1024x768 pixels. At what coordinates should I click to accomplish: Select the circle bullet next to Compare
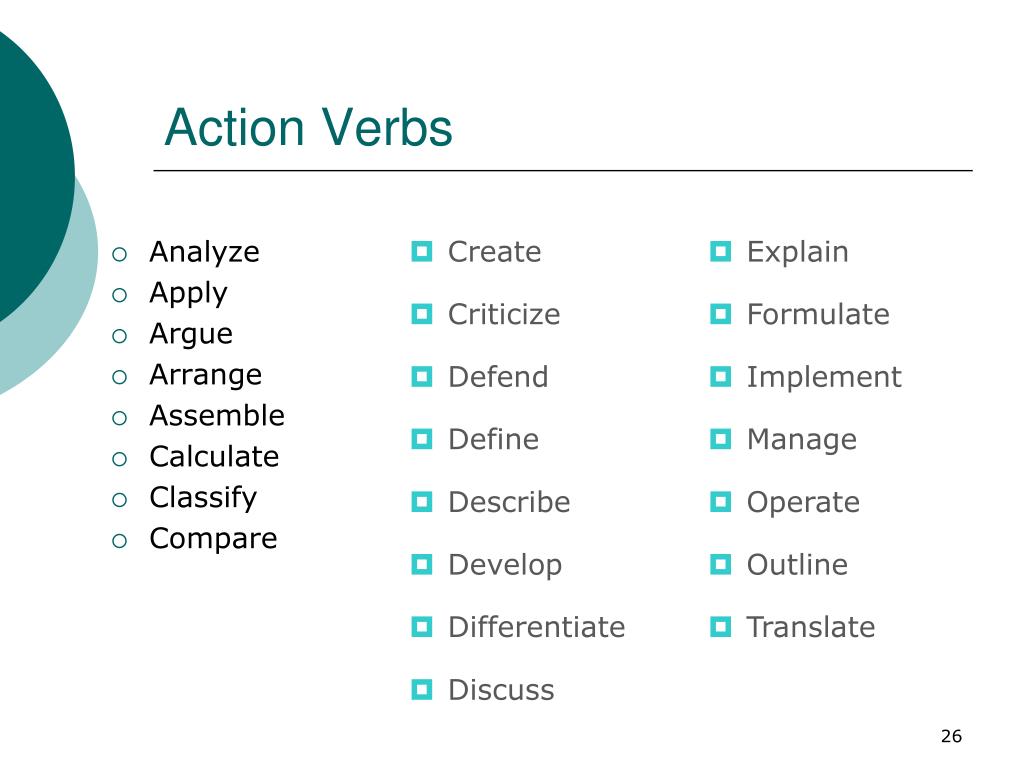click(119, 541)
